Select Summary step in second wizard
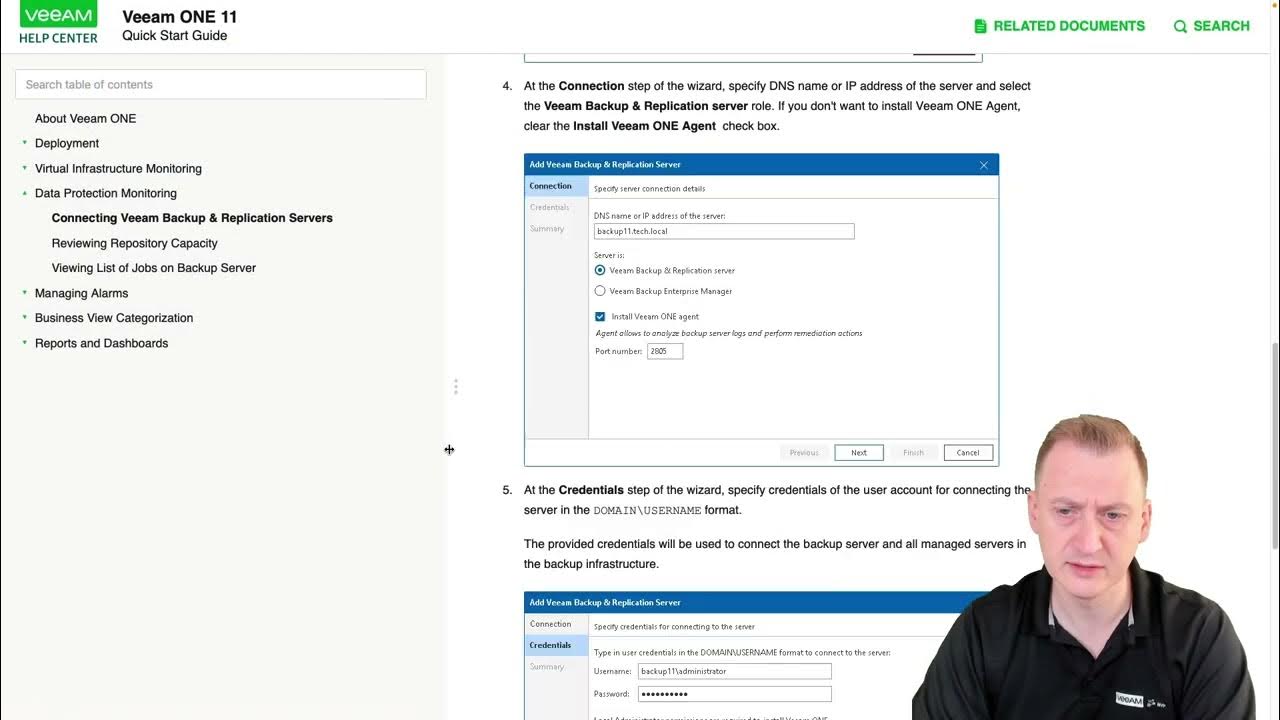 click(547, 667)
